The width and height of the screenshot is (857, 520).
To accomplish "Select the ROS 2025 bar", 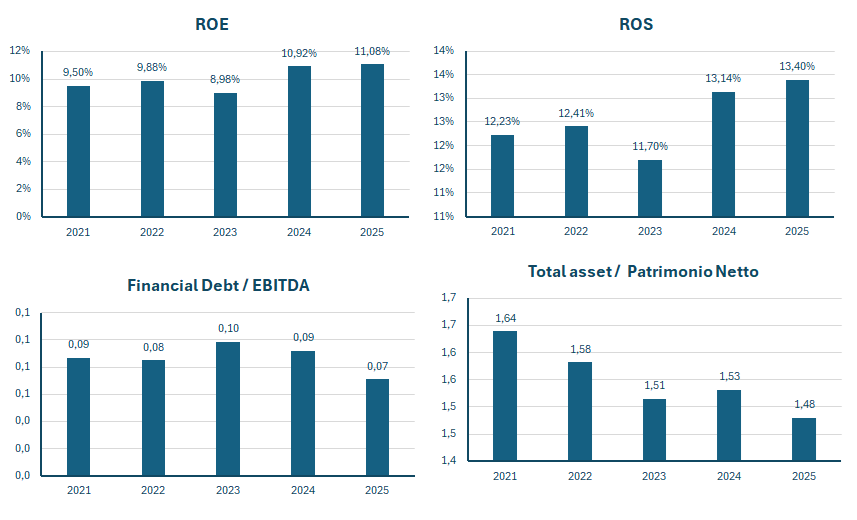I will click(797, 149).
